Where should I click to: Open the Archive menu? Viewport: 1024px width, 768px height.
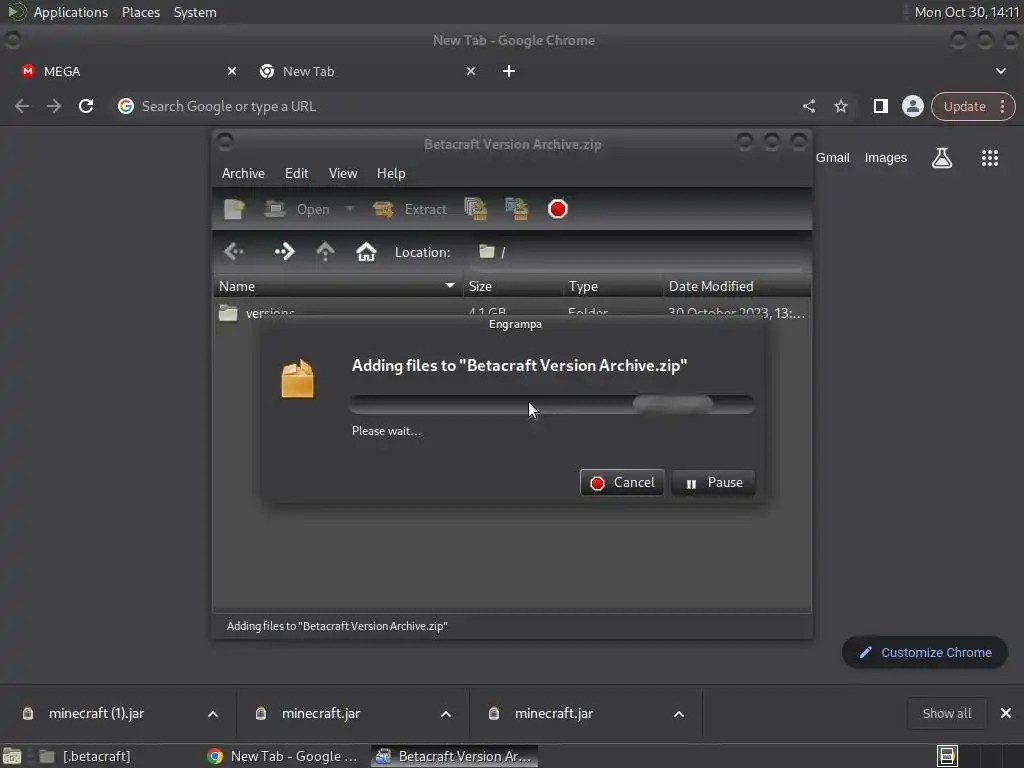point(243,173)
